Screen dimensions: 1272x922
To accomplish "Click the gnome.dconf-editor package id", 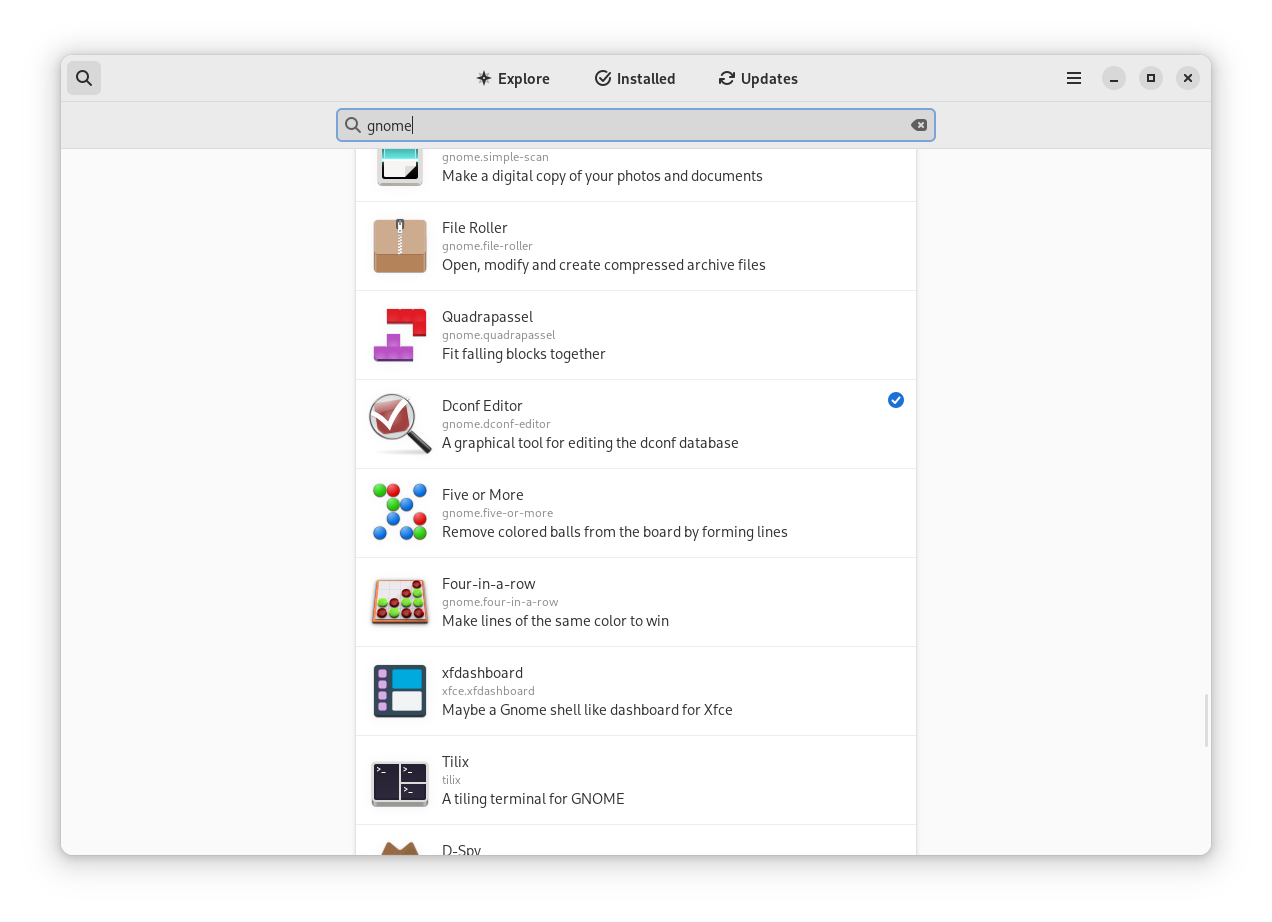I will point(496,424).
